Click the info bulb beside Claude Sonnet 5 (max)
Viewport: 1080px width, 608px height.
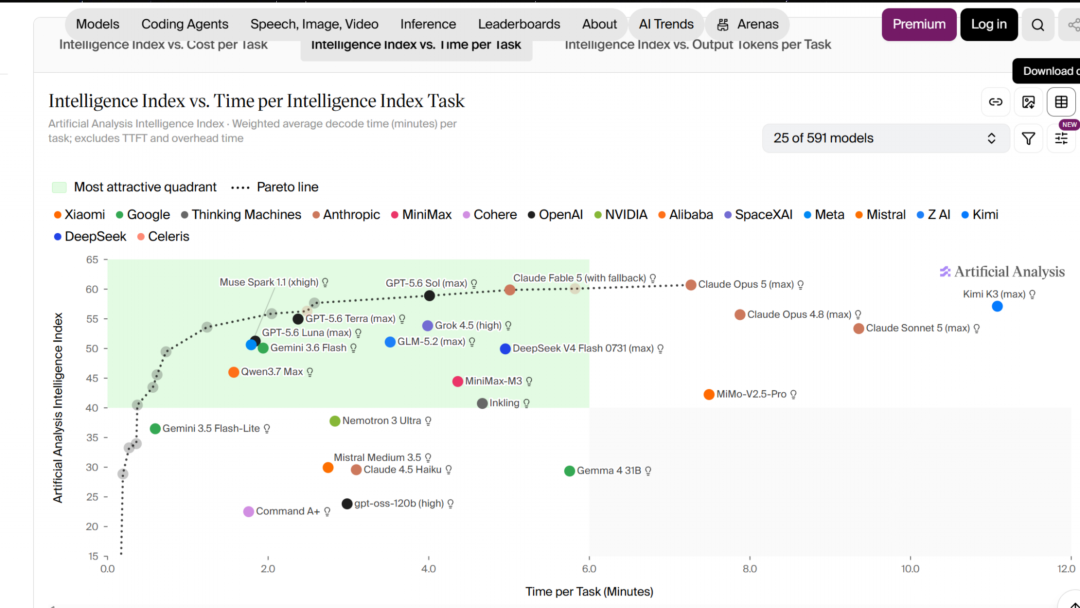click(977, 328)
